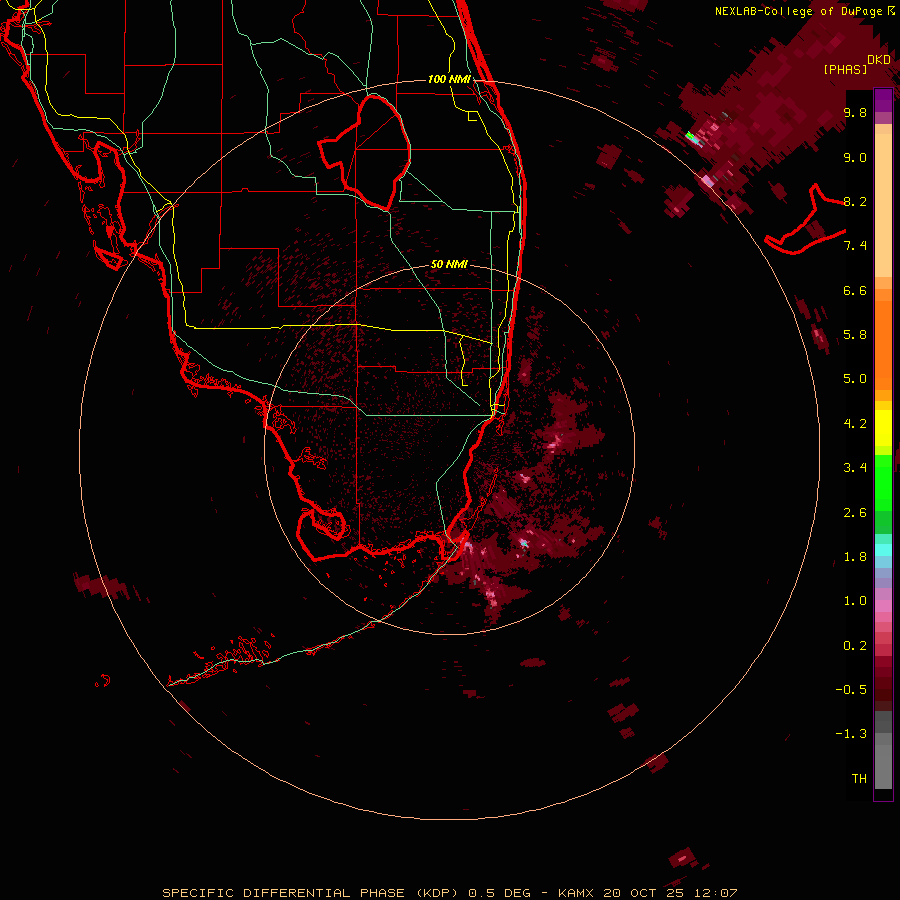Click the island outline east of Florida
This screenshot has height=900, width=900.
[804, 220]
